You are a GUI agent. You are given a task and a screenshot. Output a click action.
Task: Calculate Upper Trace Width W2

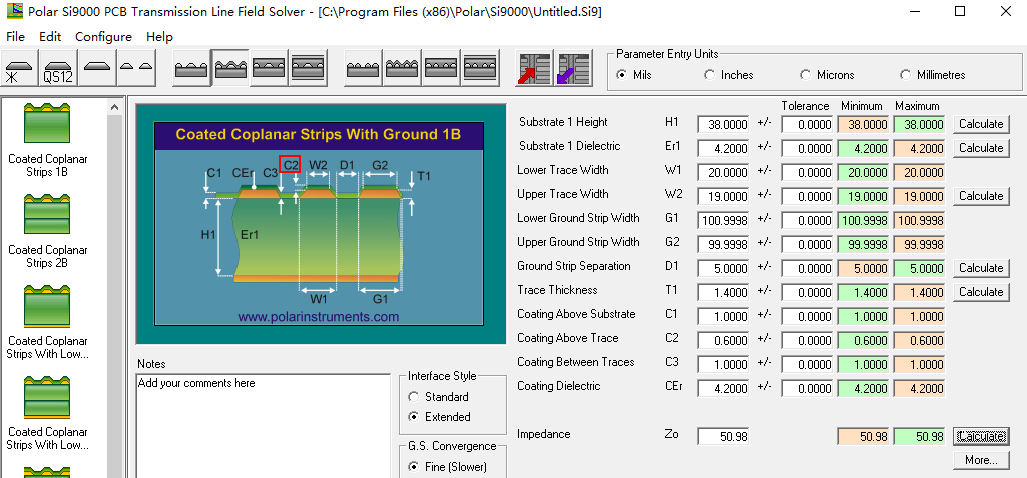(980, 196)
